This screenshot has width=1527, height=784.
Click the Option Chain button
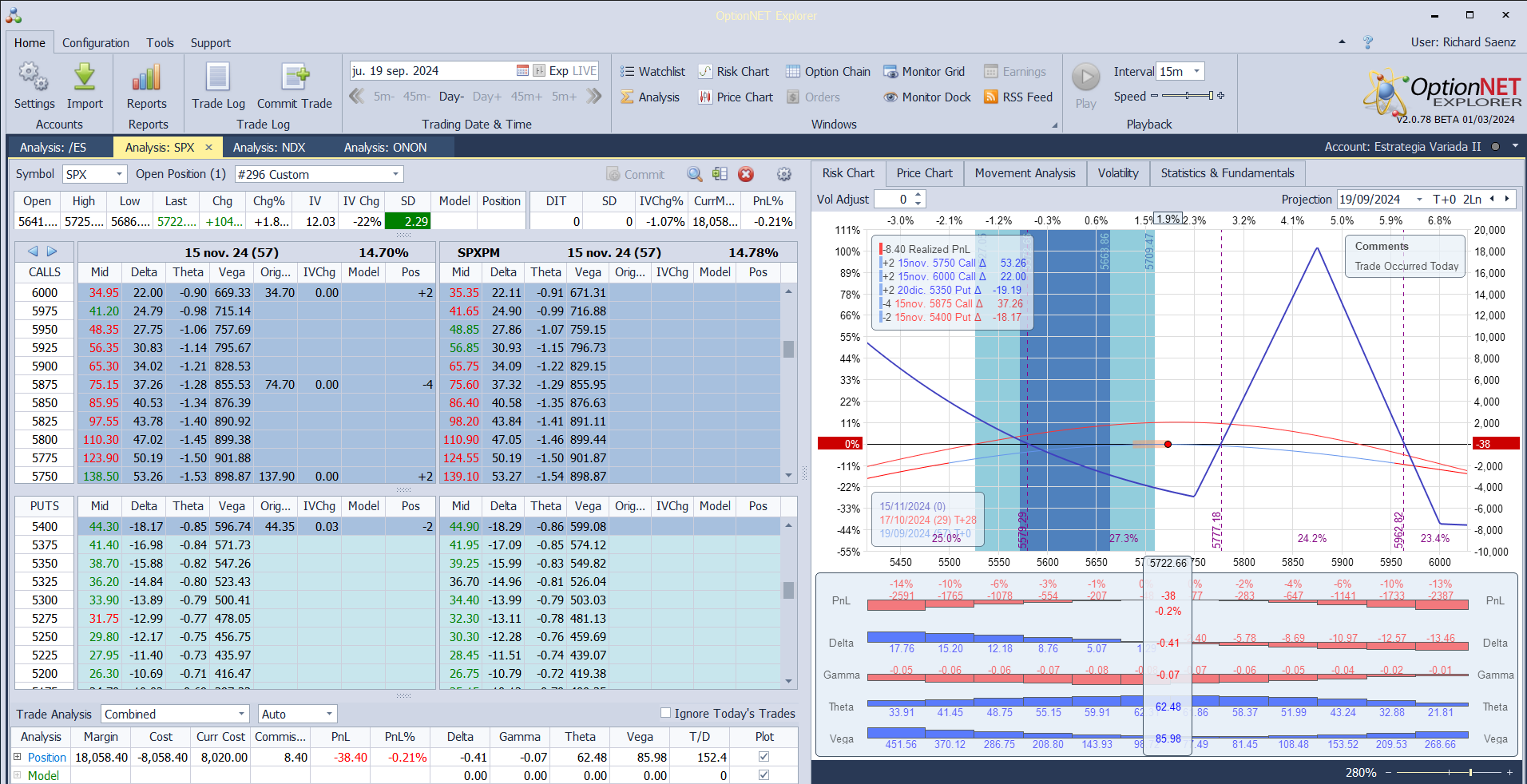point(828,72)
